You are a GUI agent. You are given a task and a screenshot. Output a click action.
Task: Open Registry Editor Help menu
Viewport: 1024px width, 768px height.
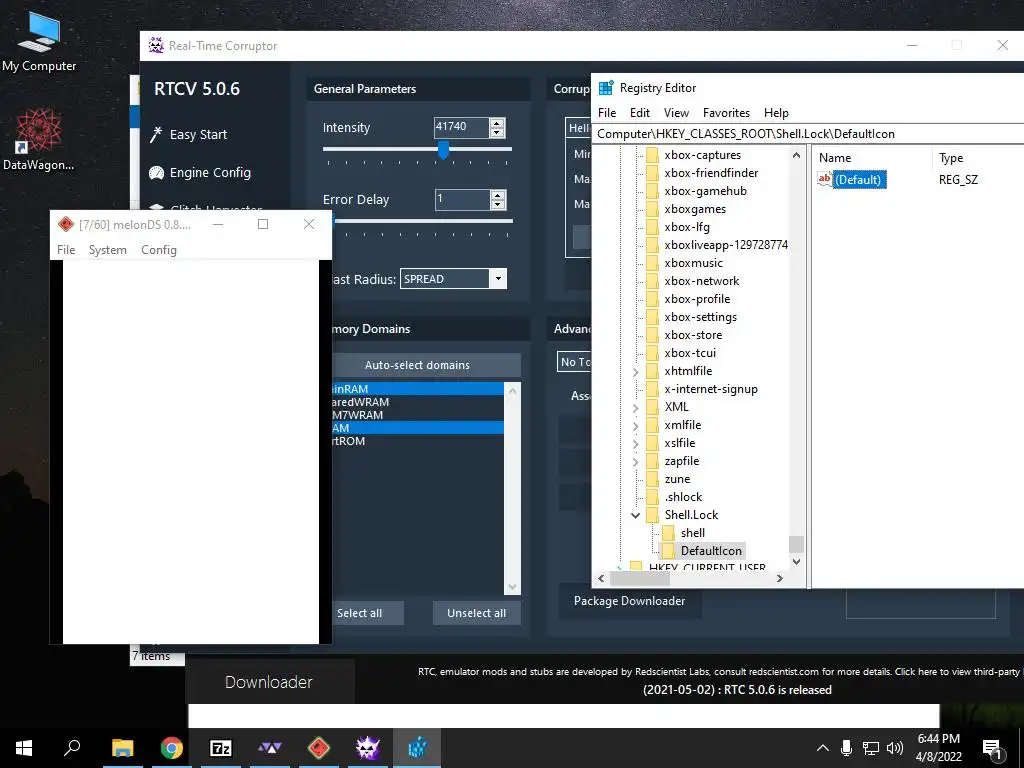tap(776, 112)
